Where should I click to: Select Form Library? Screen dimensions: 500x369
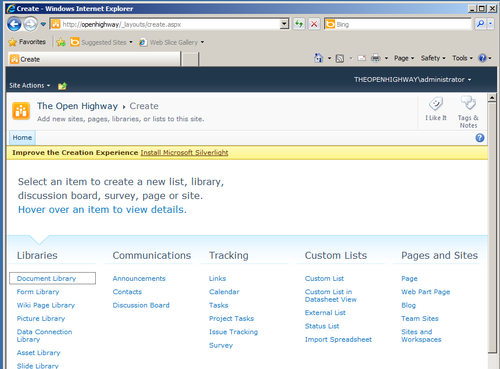38,292
